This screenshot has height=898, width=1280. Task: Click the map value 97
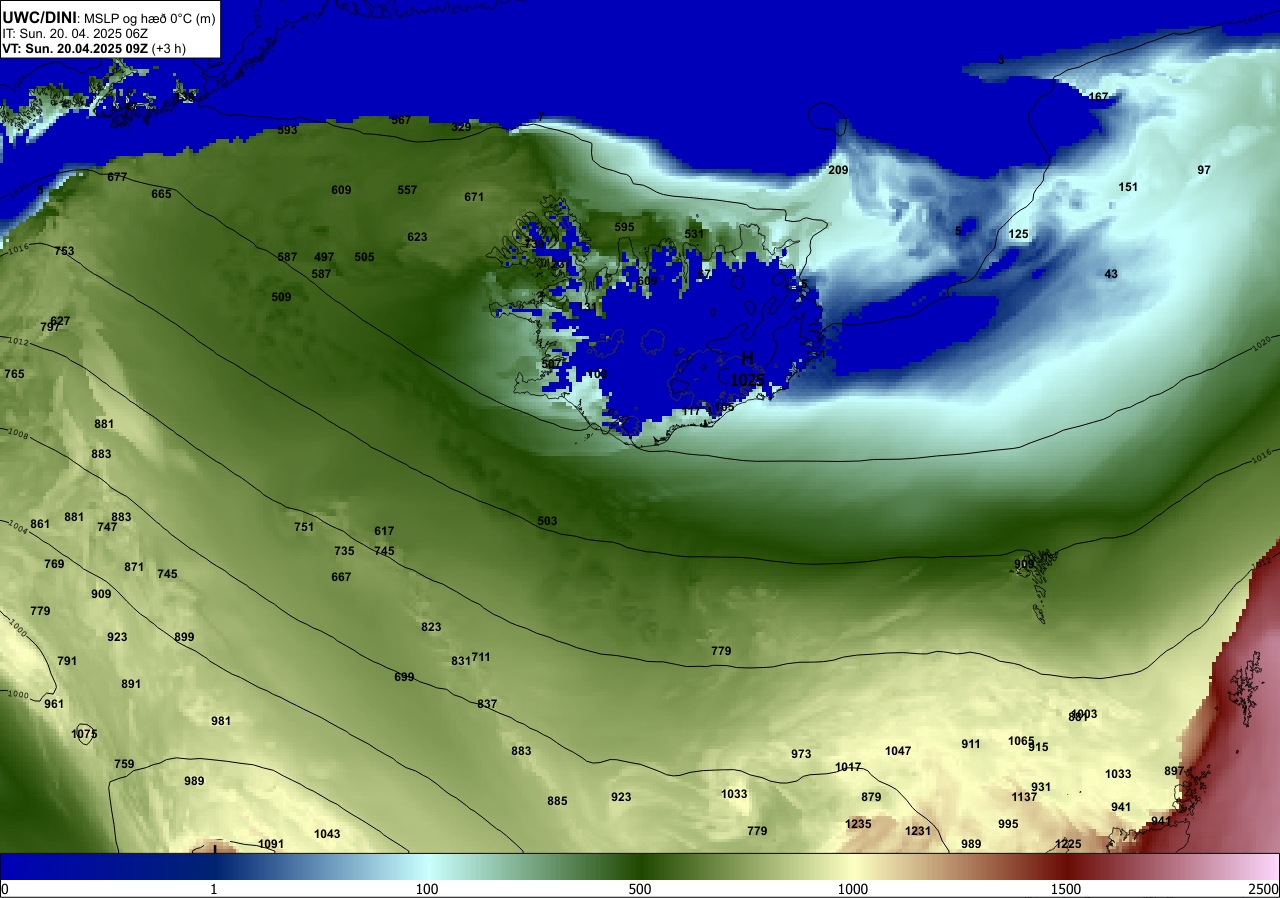click(x=1204, y=170)
